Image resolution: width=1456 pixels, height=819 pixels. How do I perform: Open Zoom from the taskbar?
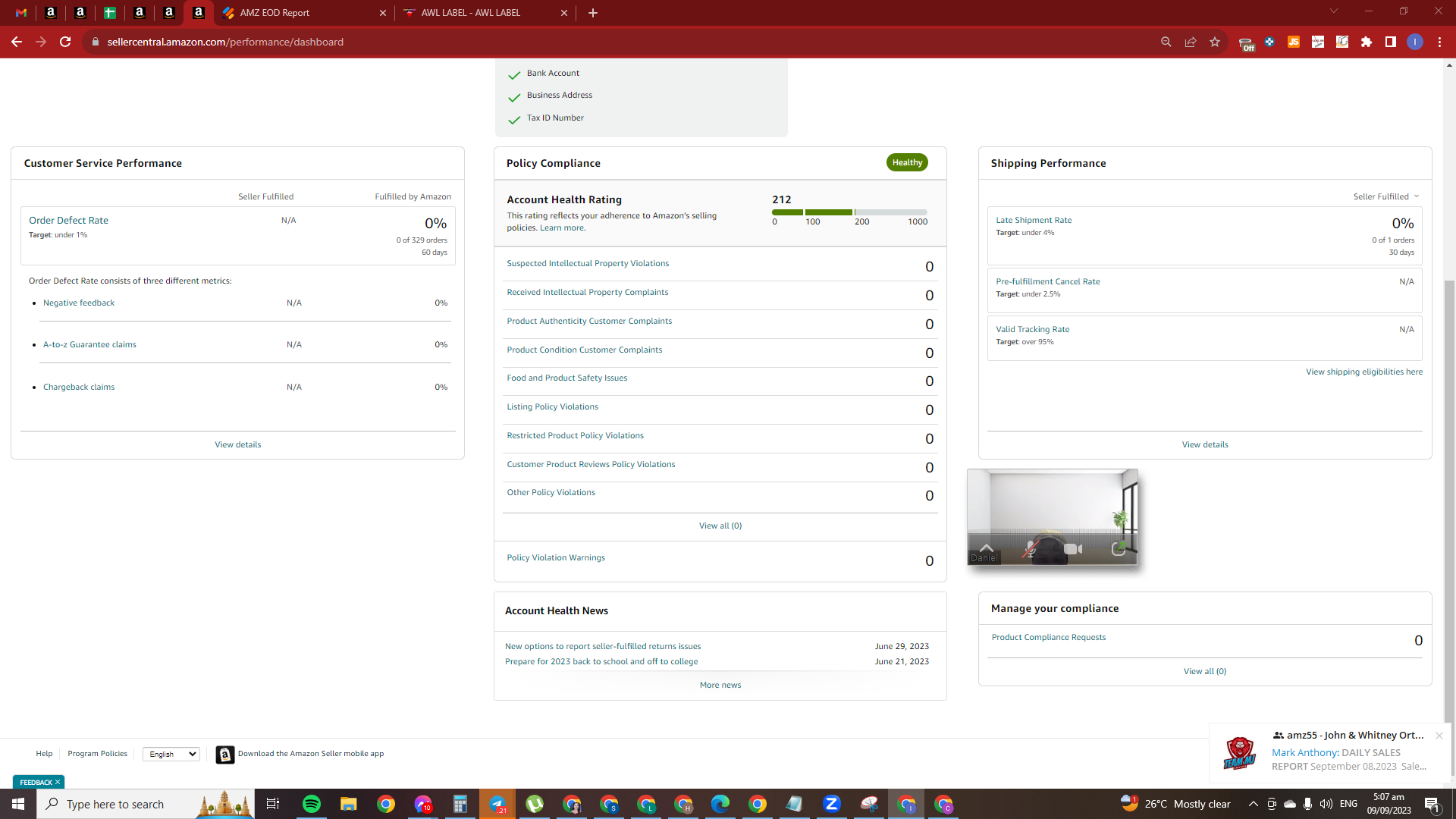coord(832,804)
